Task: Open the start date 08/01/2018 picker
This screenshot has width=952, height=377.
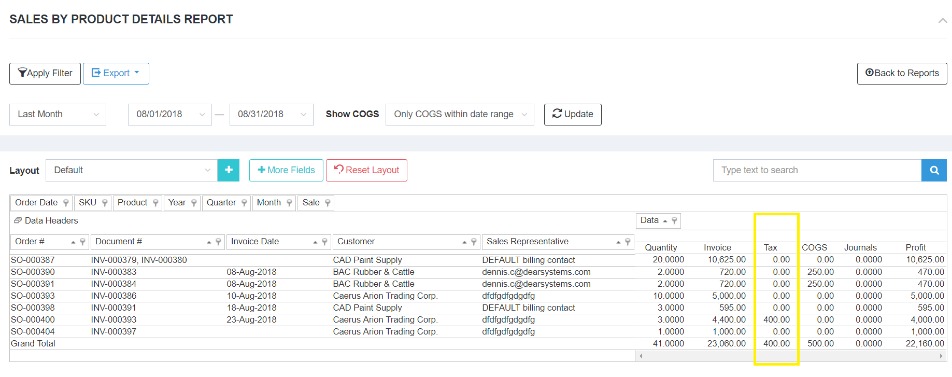Action: click(x=169, y=114)
